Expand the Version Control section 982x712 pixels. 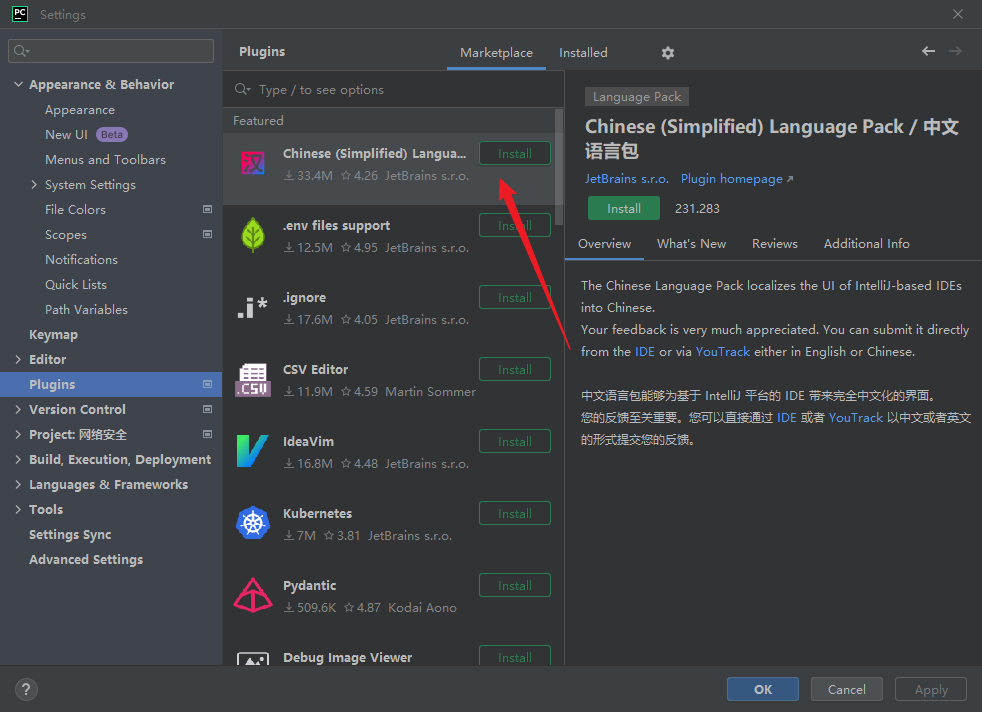(19, 410)
